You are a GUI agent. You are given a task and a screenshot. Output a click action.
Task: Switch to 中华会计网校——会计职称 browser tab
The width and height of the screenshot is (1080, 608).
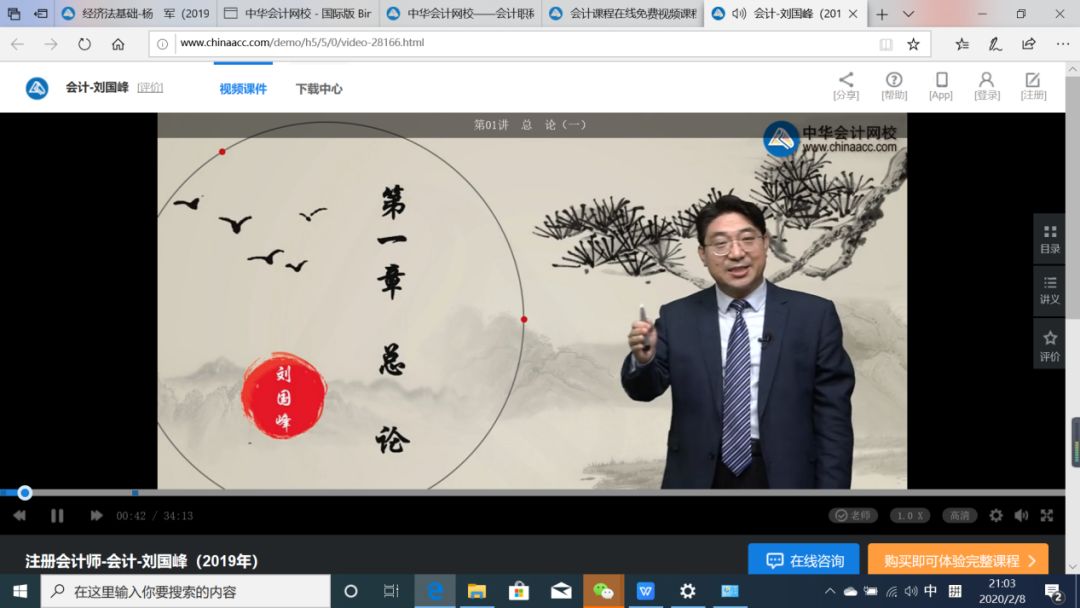tap(461, 14)
